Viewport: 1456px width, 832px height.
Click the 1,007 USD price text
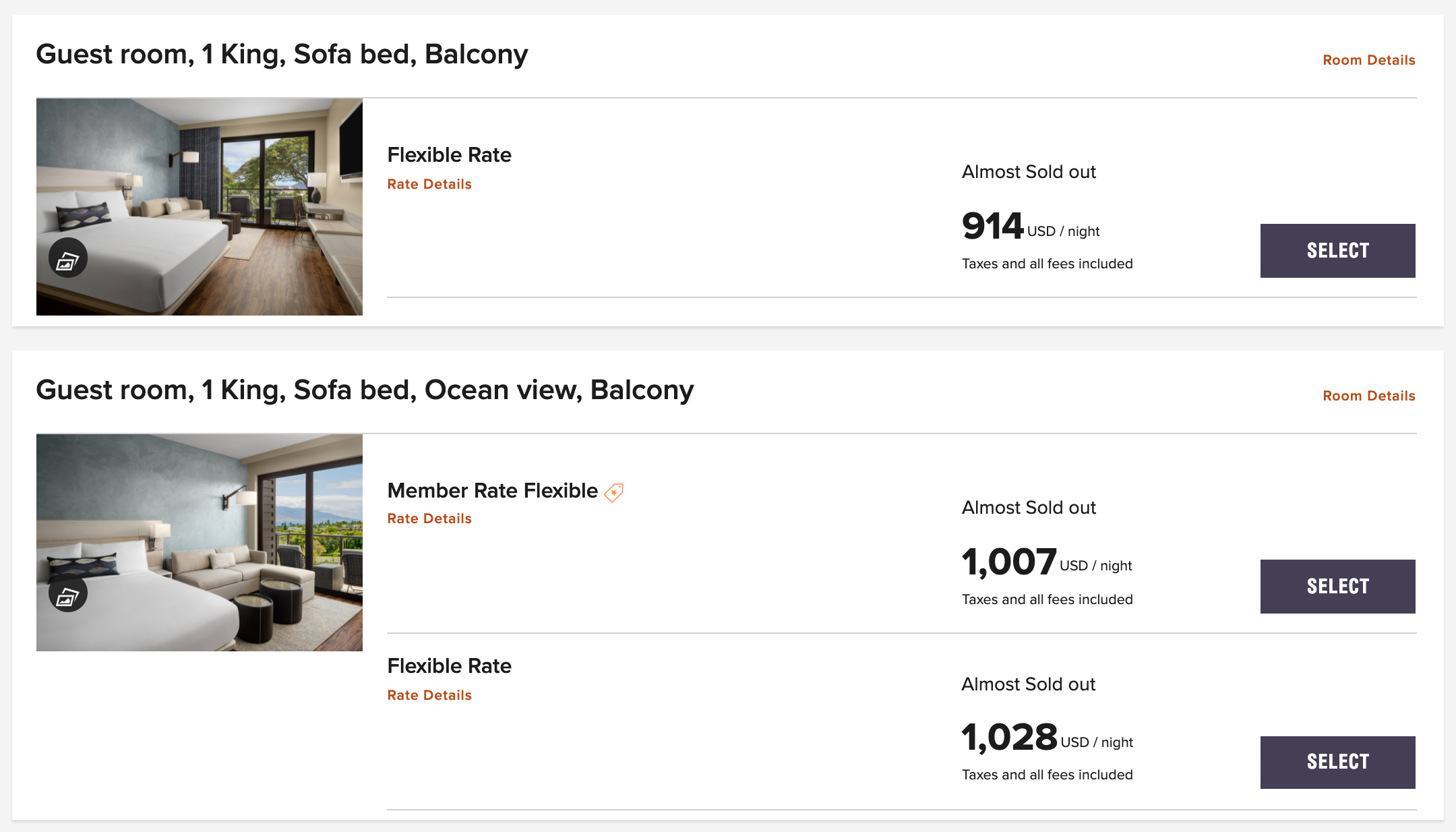click(x=1046, y=562)
